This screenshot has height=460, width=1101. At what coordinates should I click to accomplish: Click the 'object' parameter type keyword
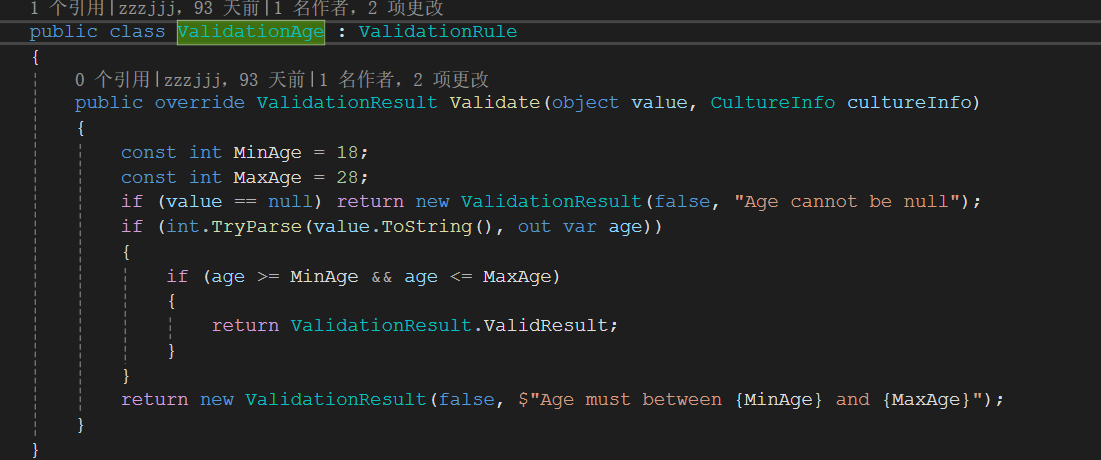point(586,103)
